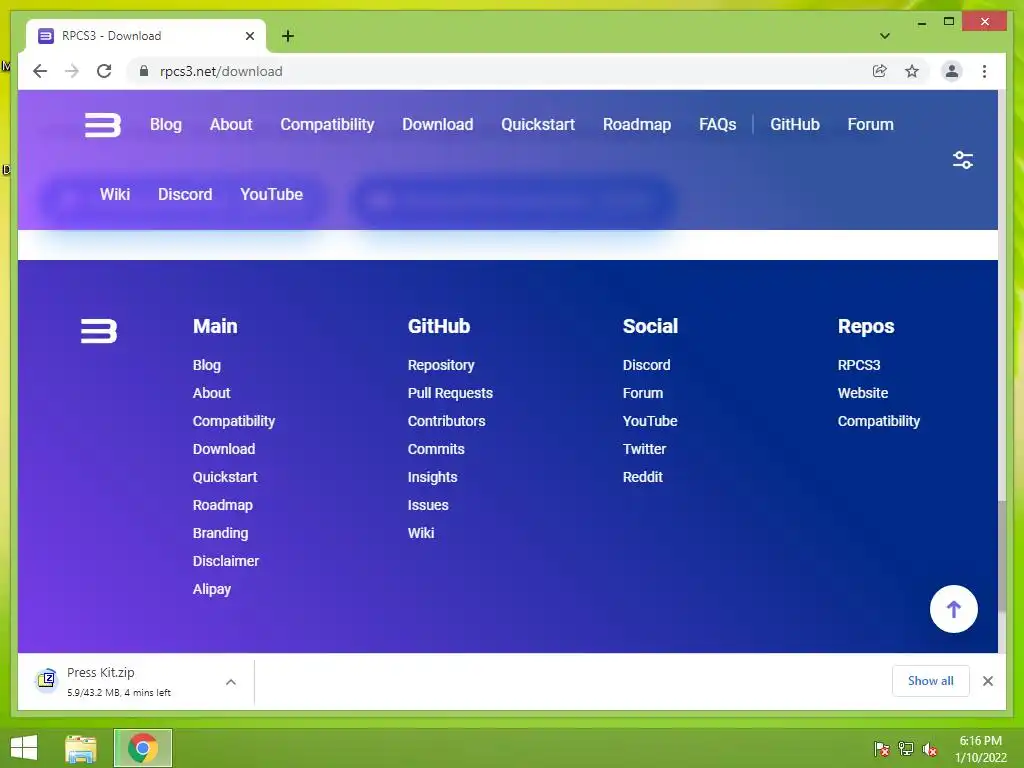
Task: Open Wiki in the navigation bar
Action: click(115, 194)
